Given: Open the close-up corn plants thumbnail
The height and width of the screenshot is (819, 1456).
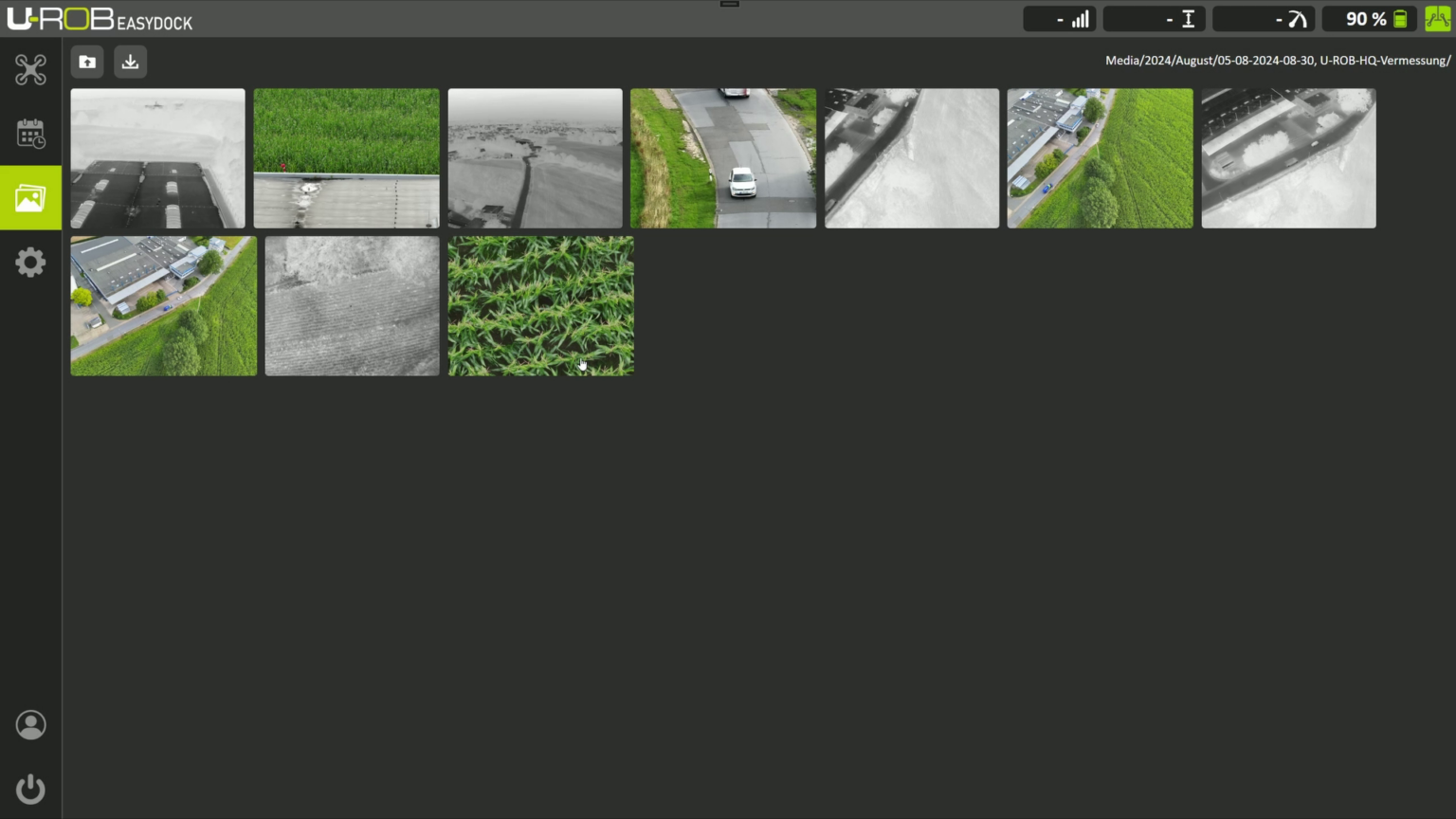Looking at the screenshot, I should pyautogui.click(x=540, y=306).
